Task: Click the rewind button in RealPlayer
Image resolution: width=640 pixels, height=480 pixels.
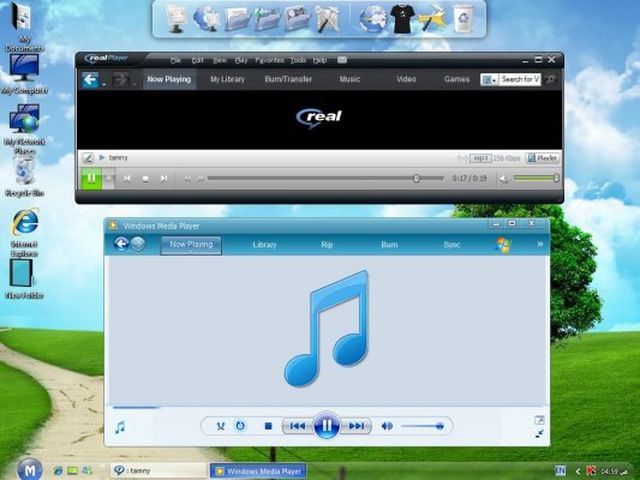Action: (x=187, y=179)
